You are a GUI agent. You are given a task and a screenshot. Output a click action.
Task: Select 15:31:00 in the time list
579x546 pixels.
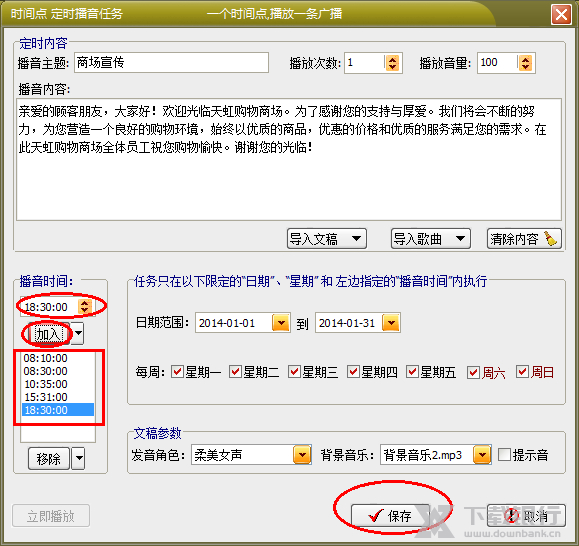click(46, 397)
